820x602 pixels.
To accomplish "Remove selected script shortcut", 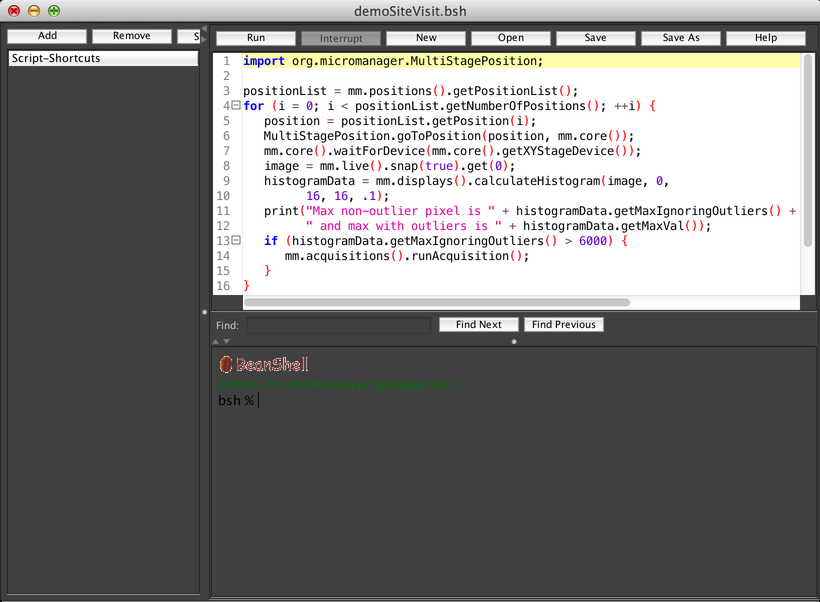I will (132, 36).
